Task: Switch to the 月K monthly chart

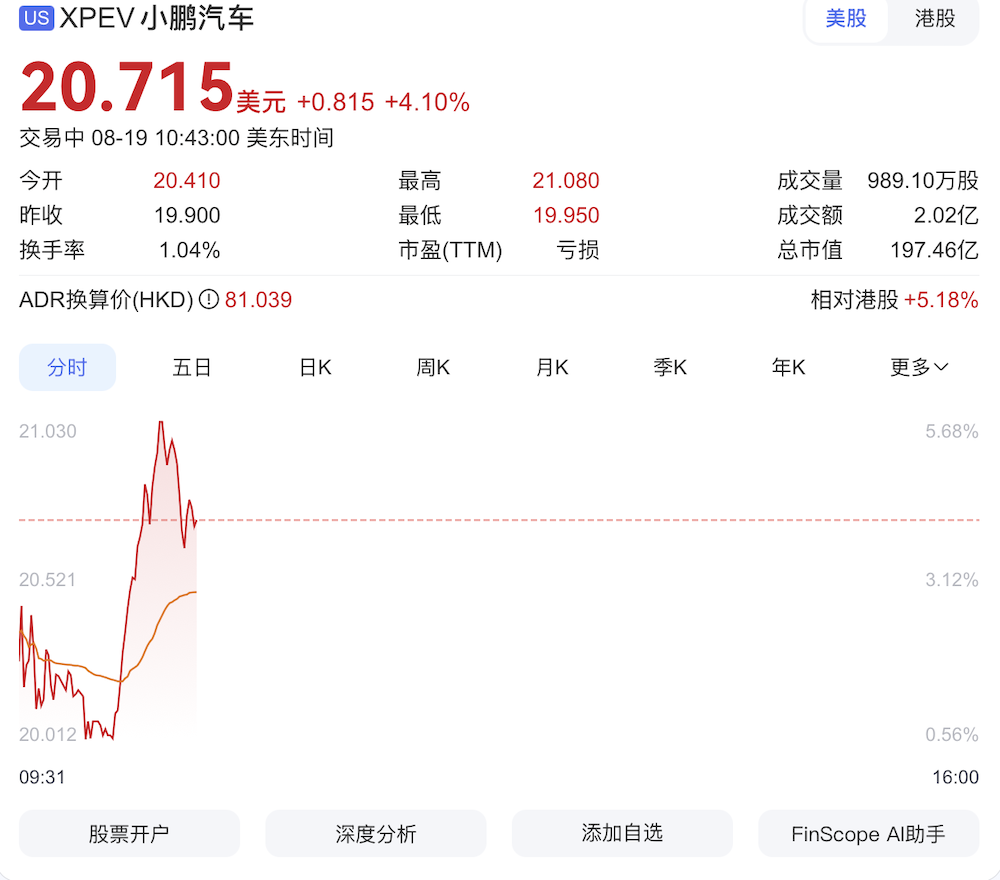Action: (x=550, y=367)
